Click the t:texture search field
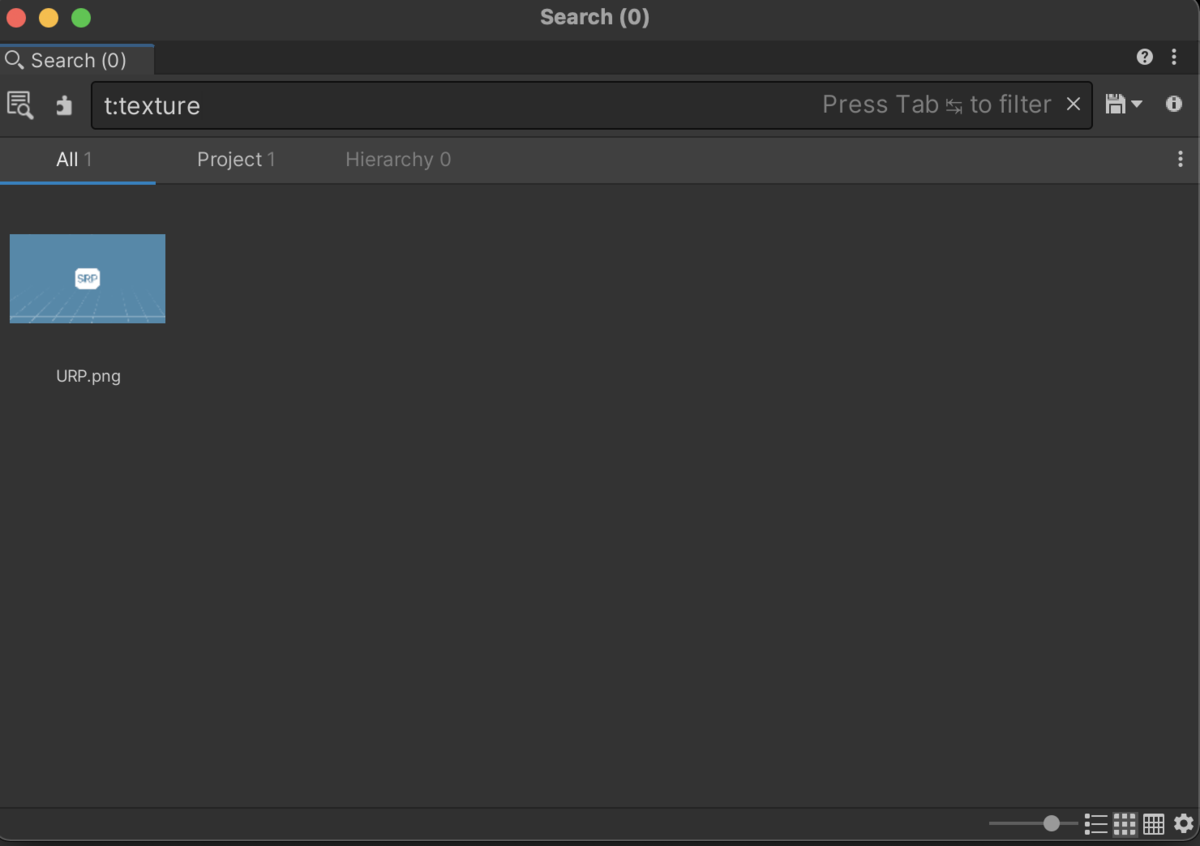Screen dimensions: 1200x846 click(x=591, y=105)
